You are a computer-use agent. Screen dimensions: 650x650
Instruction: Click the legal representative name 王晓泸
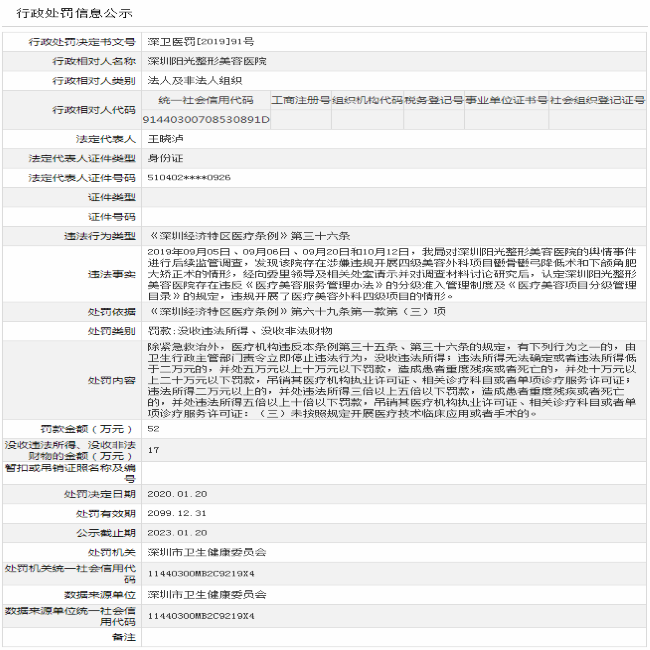167,139
